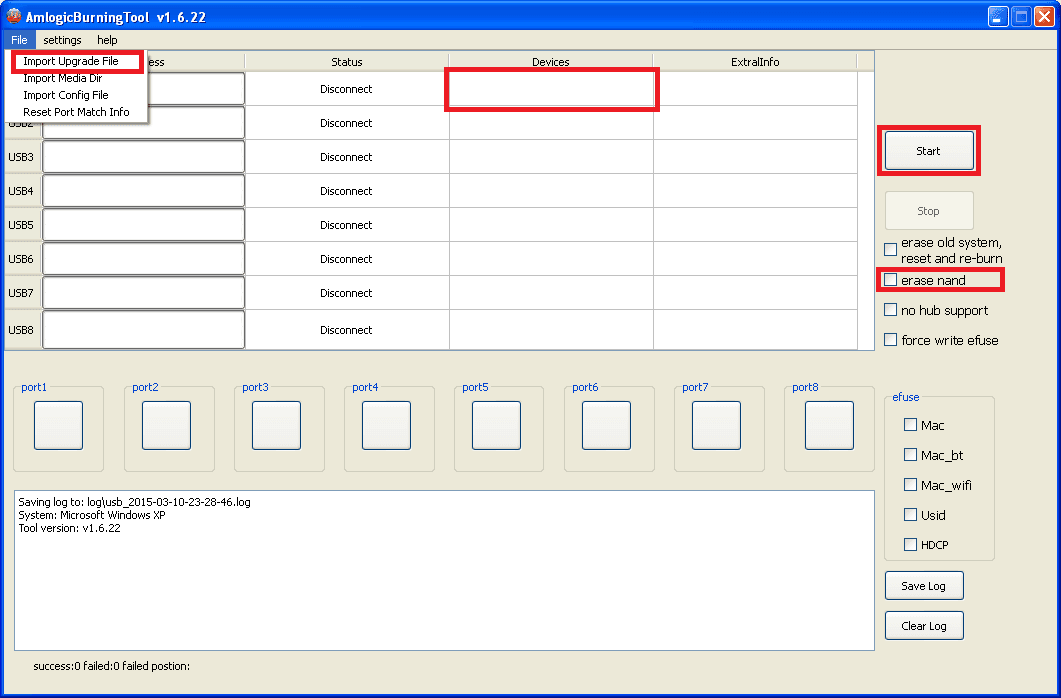This screenshot has width=1061, height=698.
Task: Select the USB6 row label
Action: (21, 258)
